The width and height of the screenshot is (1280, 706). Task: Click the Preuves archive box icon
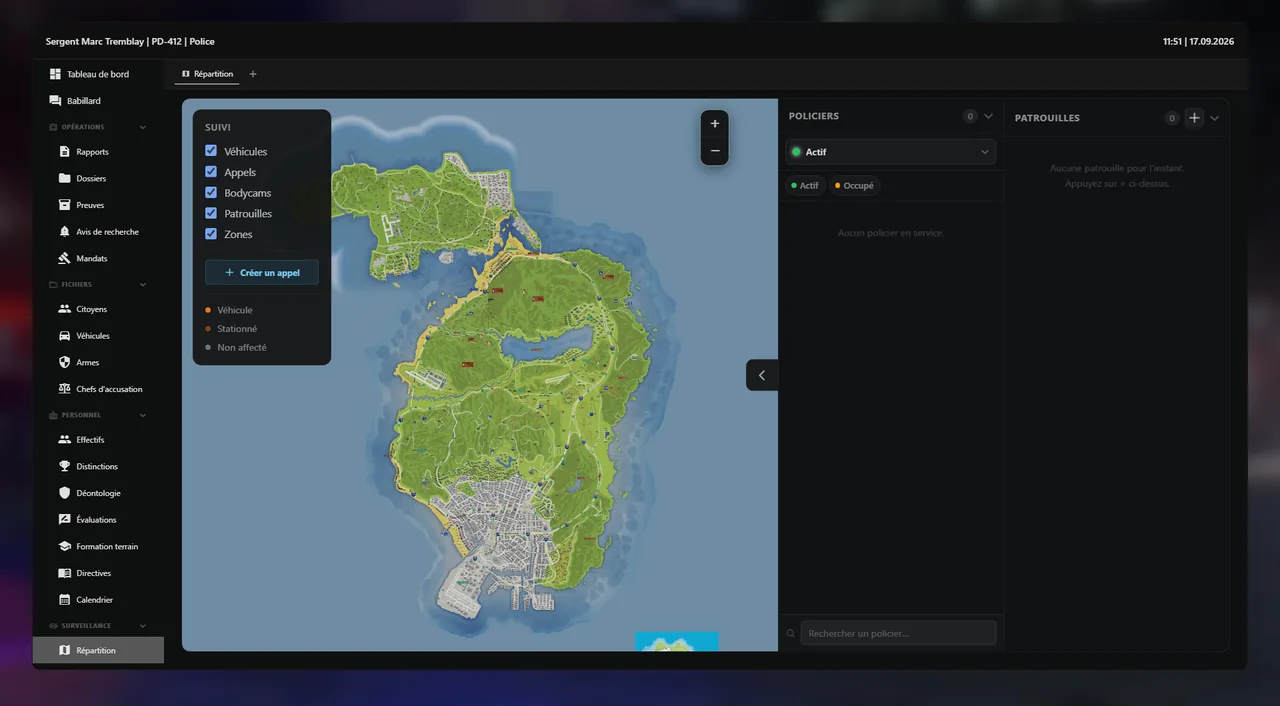pos(65,205)
